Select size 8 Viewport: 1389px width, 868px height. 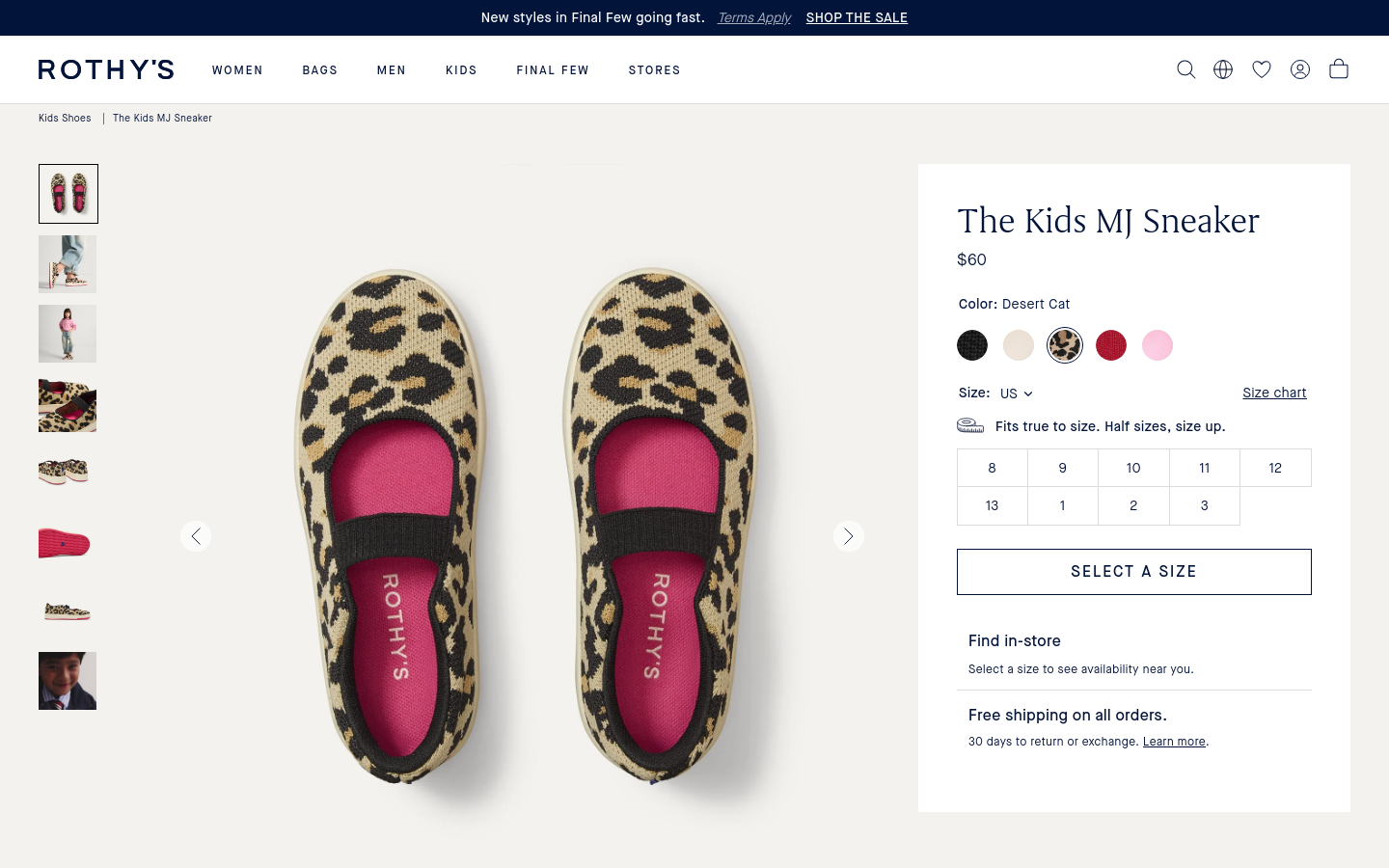992,468
